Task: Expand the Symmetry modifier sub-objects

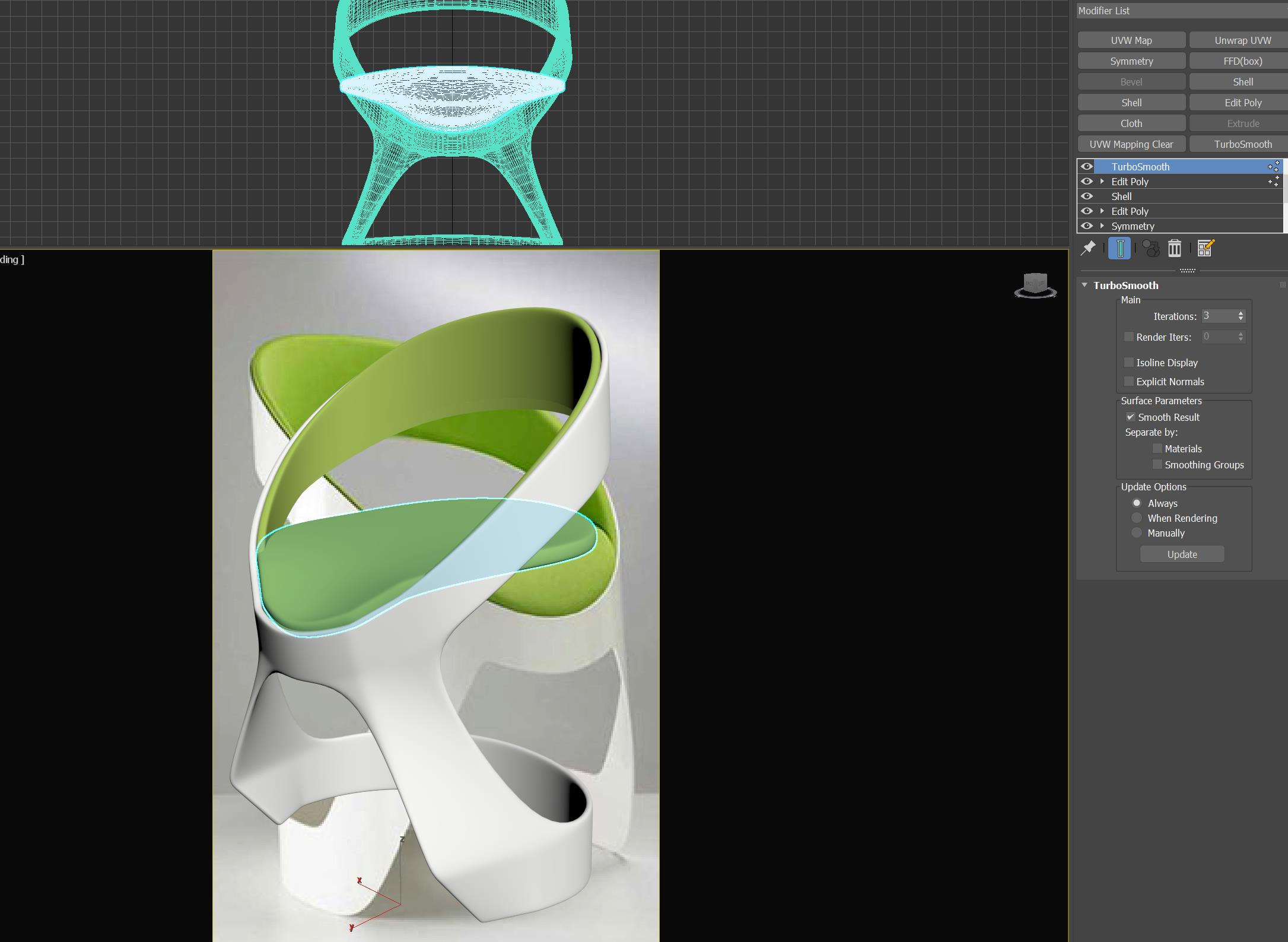Action: point(1102,226)
